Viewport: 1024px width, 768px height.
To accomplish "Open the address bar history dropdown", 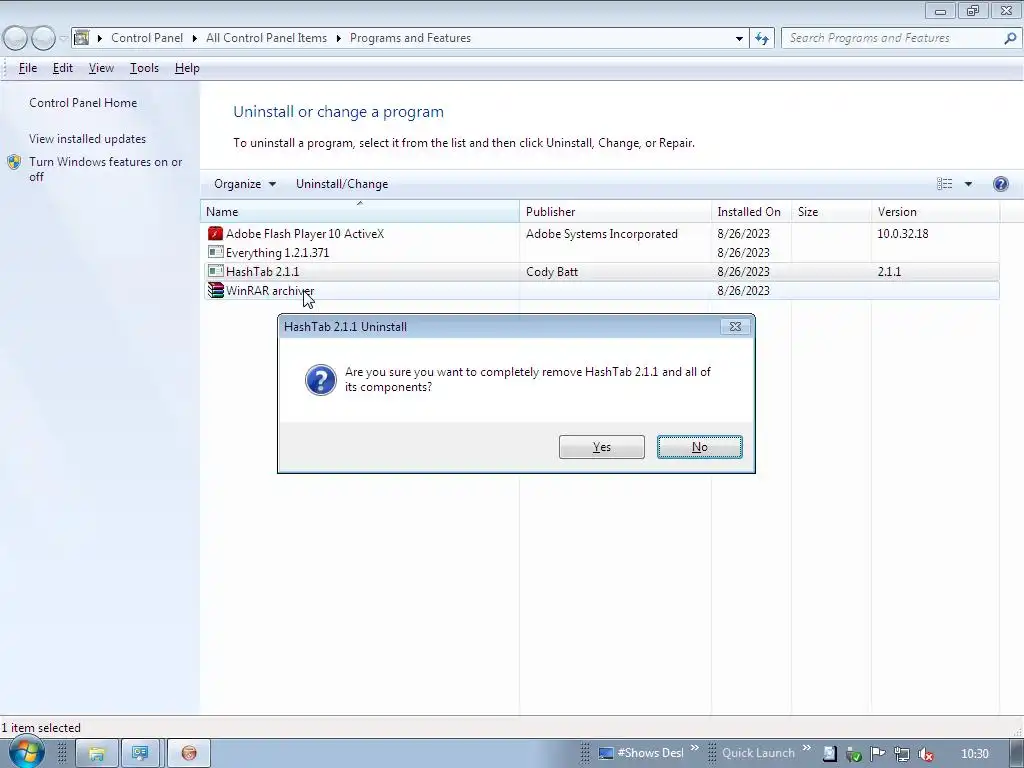I will coord(739,38).
